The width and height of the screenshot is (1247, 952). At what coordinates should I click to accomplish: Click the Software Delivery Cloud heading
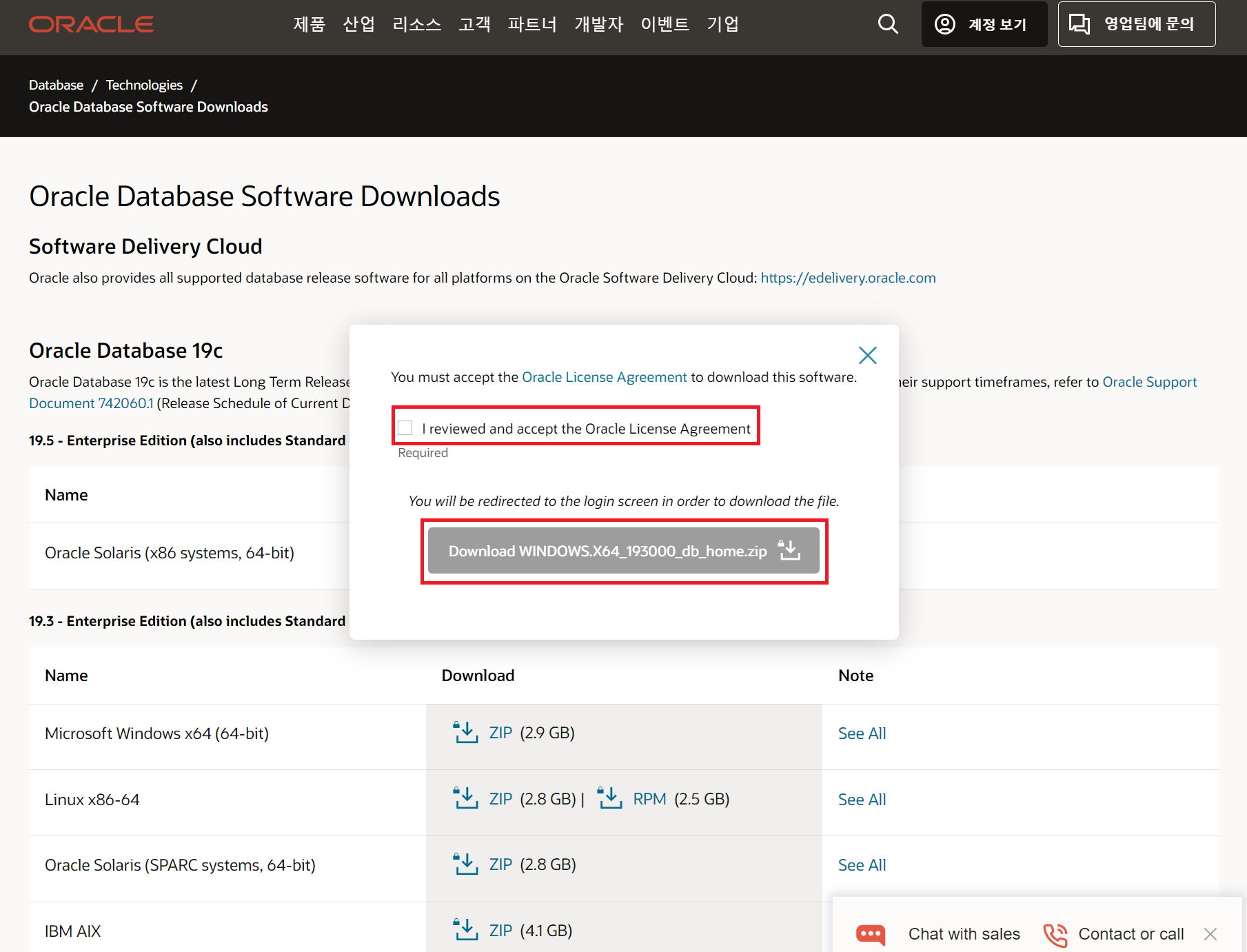(145, 246)
